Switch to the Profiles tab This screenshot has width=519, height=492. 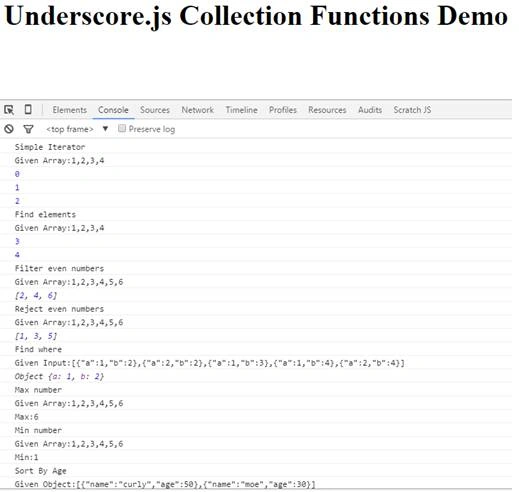coord(283,110)
